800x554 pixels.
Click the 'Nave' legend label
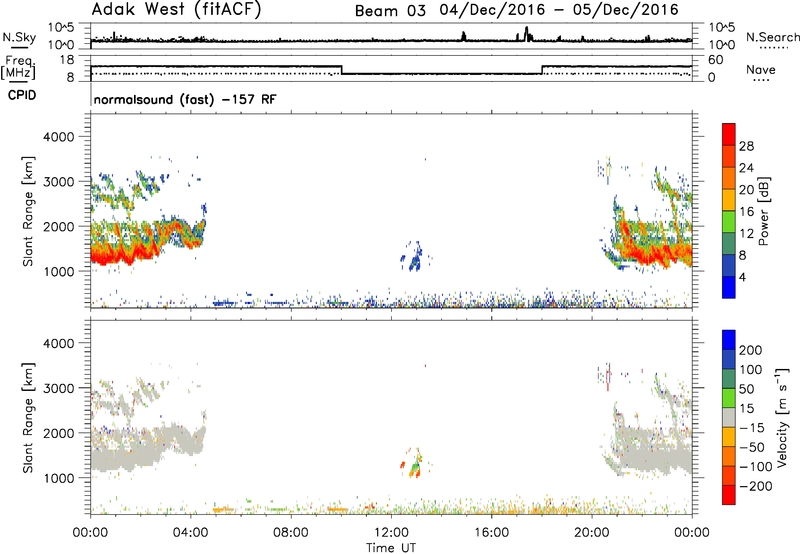(761, 69)
